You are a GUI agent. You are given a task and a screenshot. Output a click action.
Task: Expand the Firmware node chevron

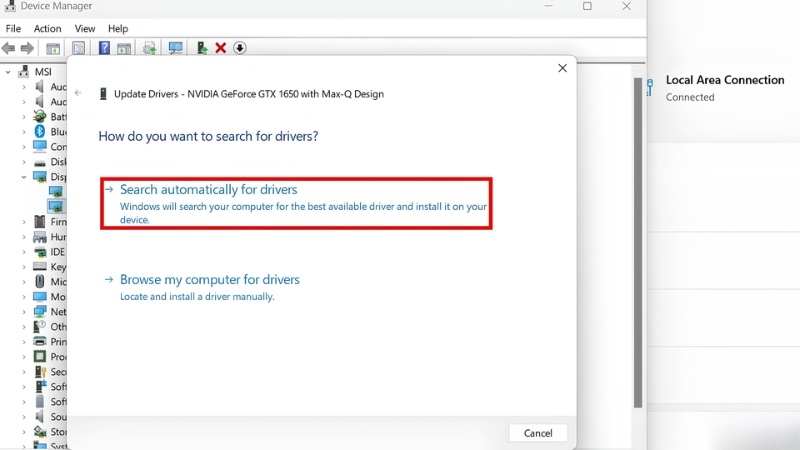coord(23,222)
